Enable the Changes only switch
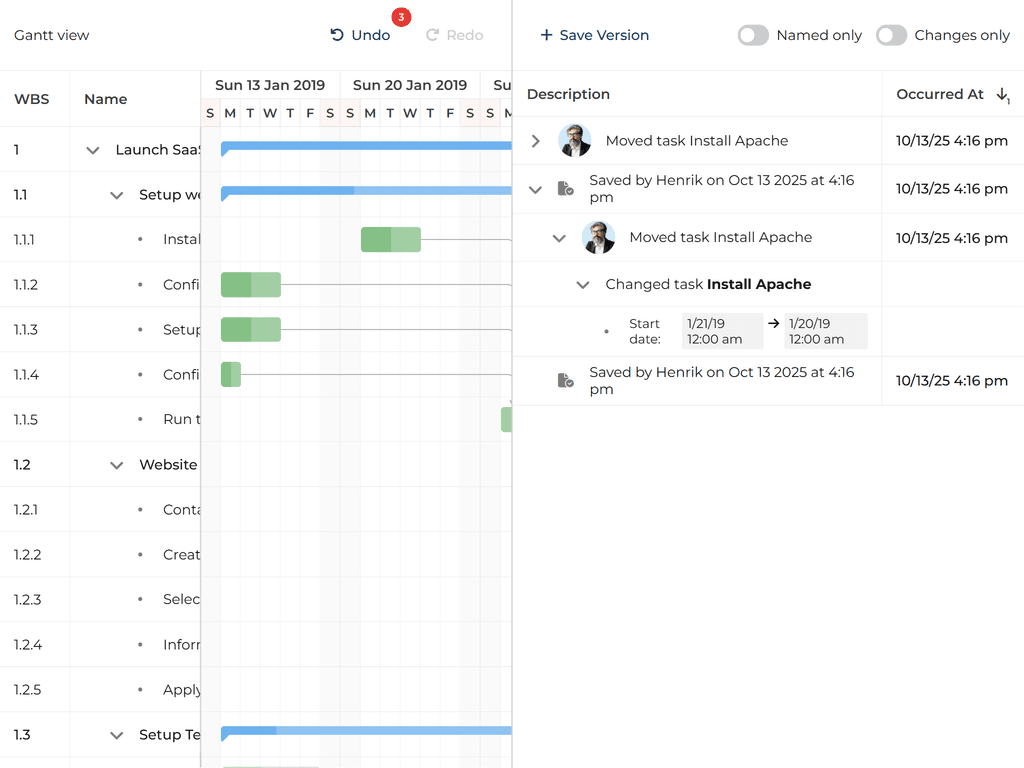Screen dimensions: 1024x768 [x=891, y=35]
